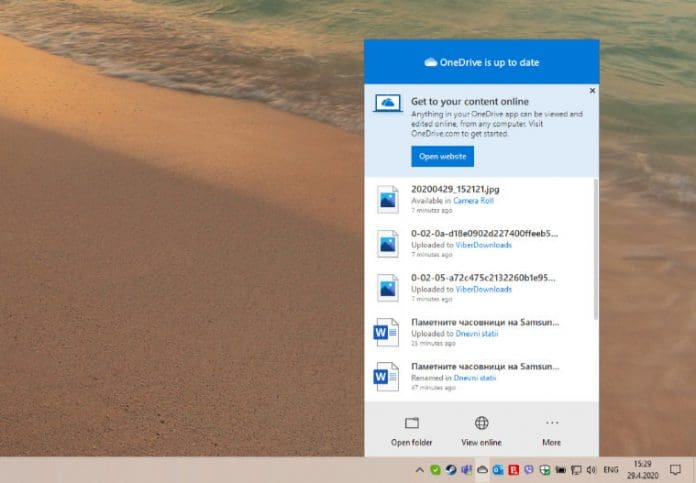Image resolution: width=696 pixels, height=483 pixels.
Task: Click the OneDrive cloud icon in the header
Action: click(x=430, y=62)
